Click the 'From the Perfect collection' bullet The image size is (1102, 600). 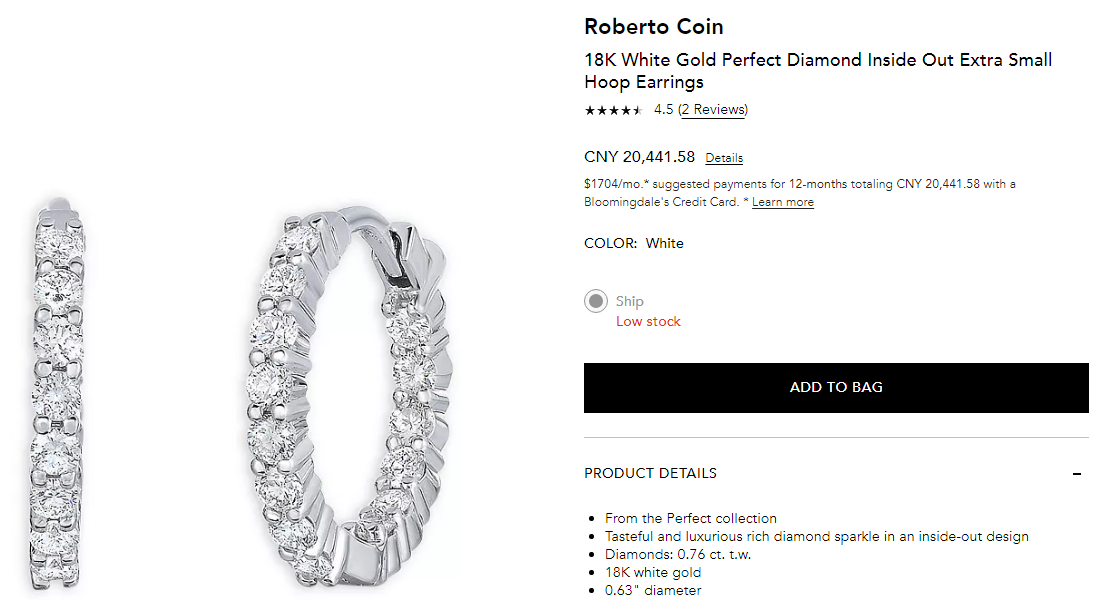click(690, 518)
